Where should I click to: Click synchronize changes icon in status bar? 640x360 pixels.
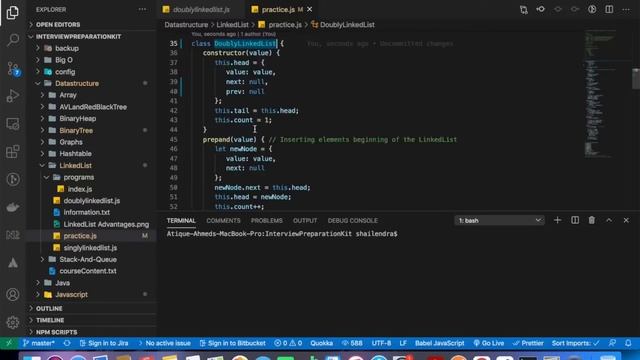(x=67, y=343)
